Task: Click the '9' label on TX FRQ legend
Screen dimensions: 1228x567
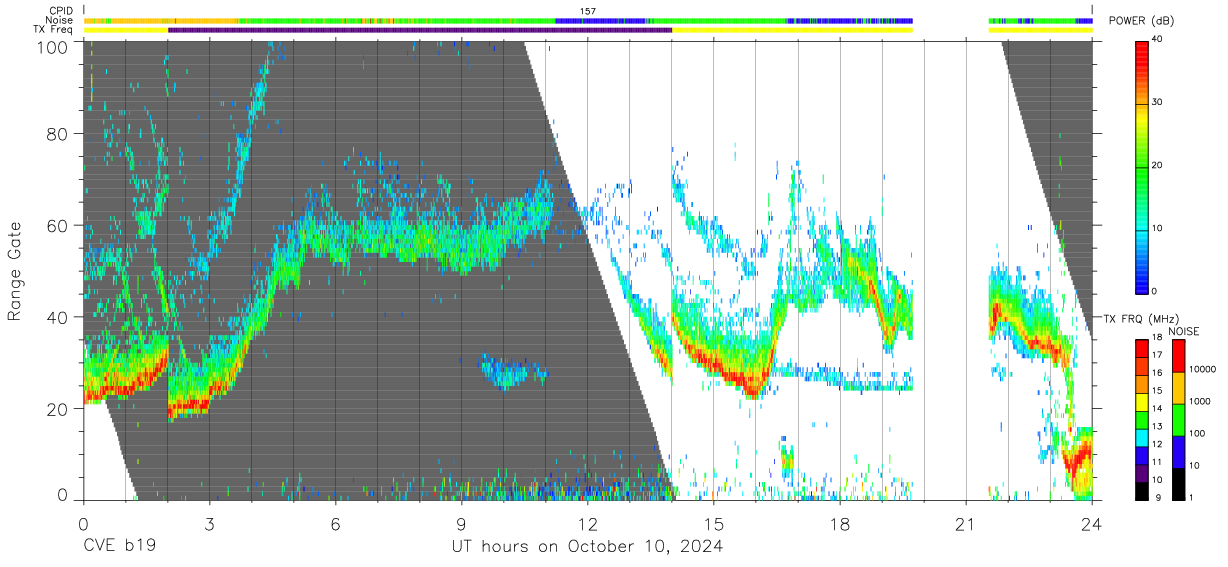Action: point(1160,497)
